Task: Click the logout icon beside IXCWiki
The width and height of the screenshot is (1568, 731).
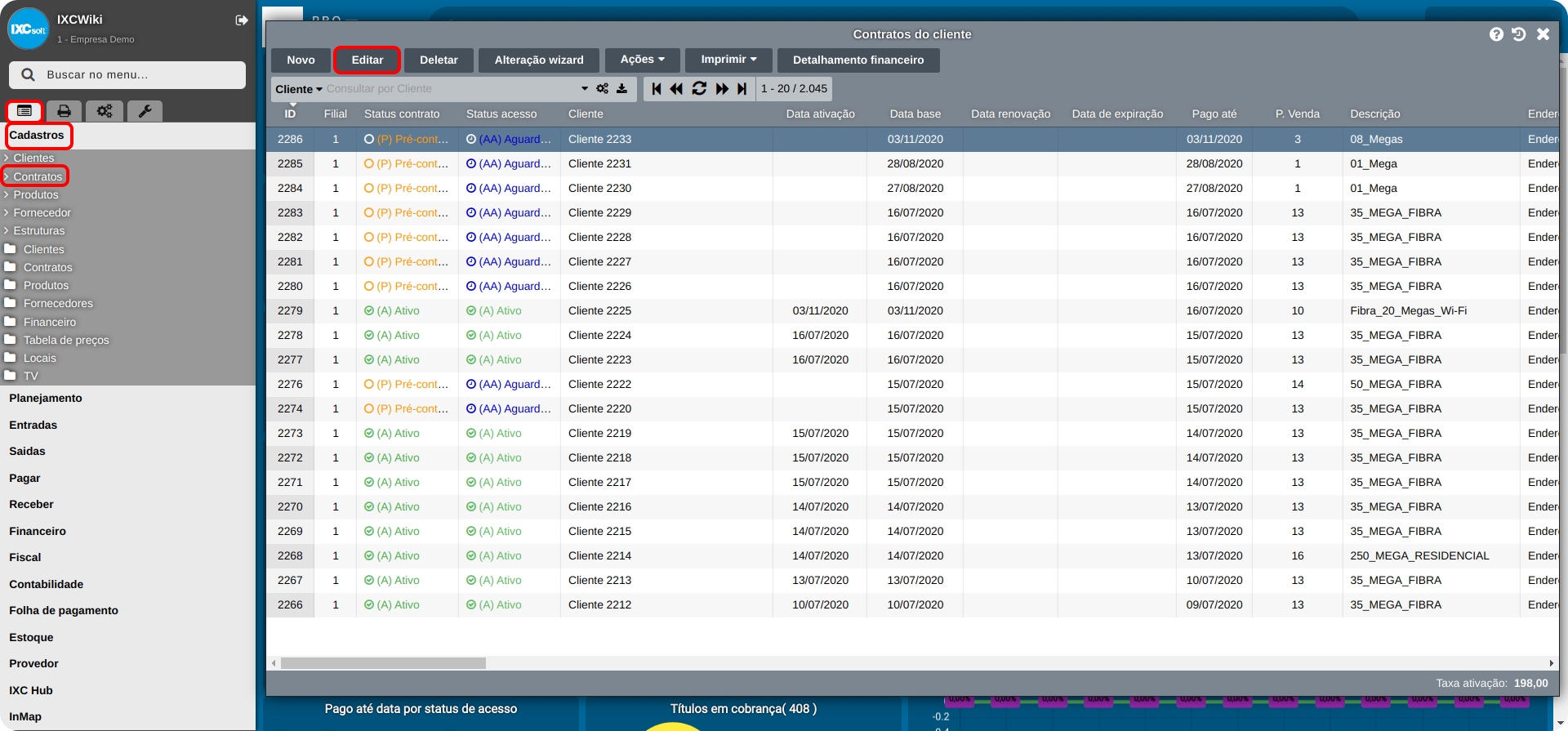Action: click(x=242, y=20)
